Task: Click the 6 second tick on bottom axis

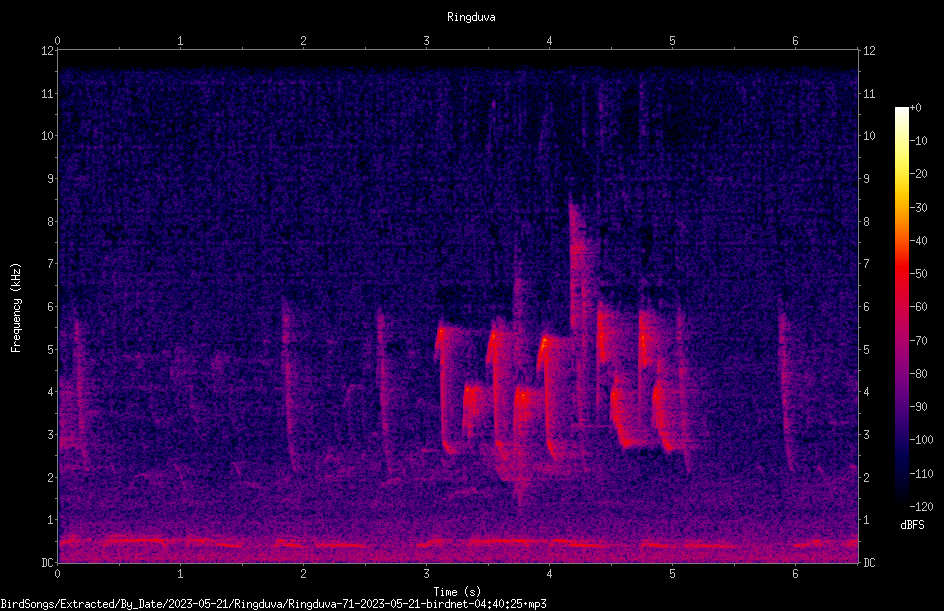Action: (x=795, y=574)
